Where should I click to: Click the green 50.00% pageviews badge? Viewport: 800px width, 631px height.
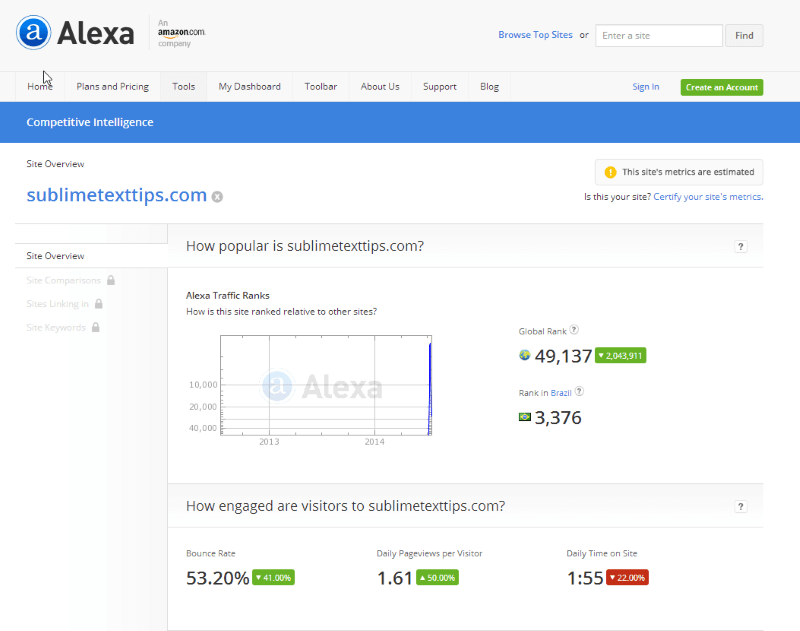click(437, 577)
